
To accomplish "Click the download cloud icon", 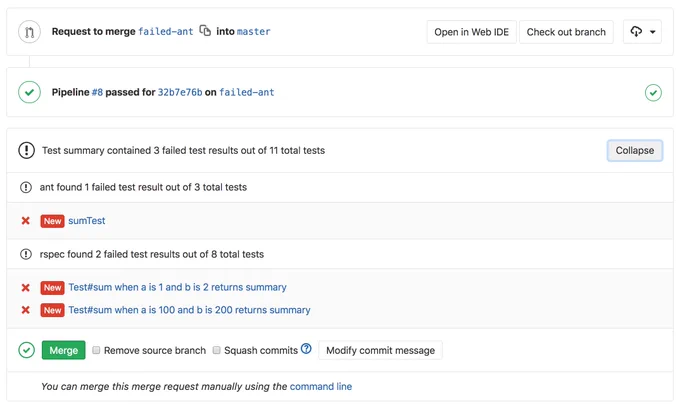I will (636, 32).
